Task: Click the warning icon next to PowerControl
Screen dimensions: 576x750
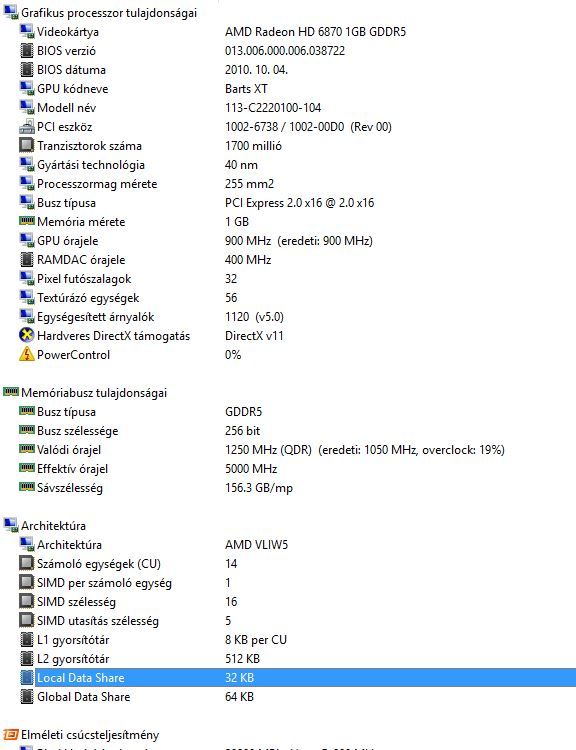Action: point(27,354)
